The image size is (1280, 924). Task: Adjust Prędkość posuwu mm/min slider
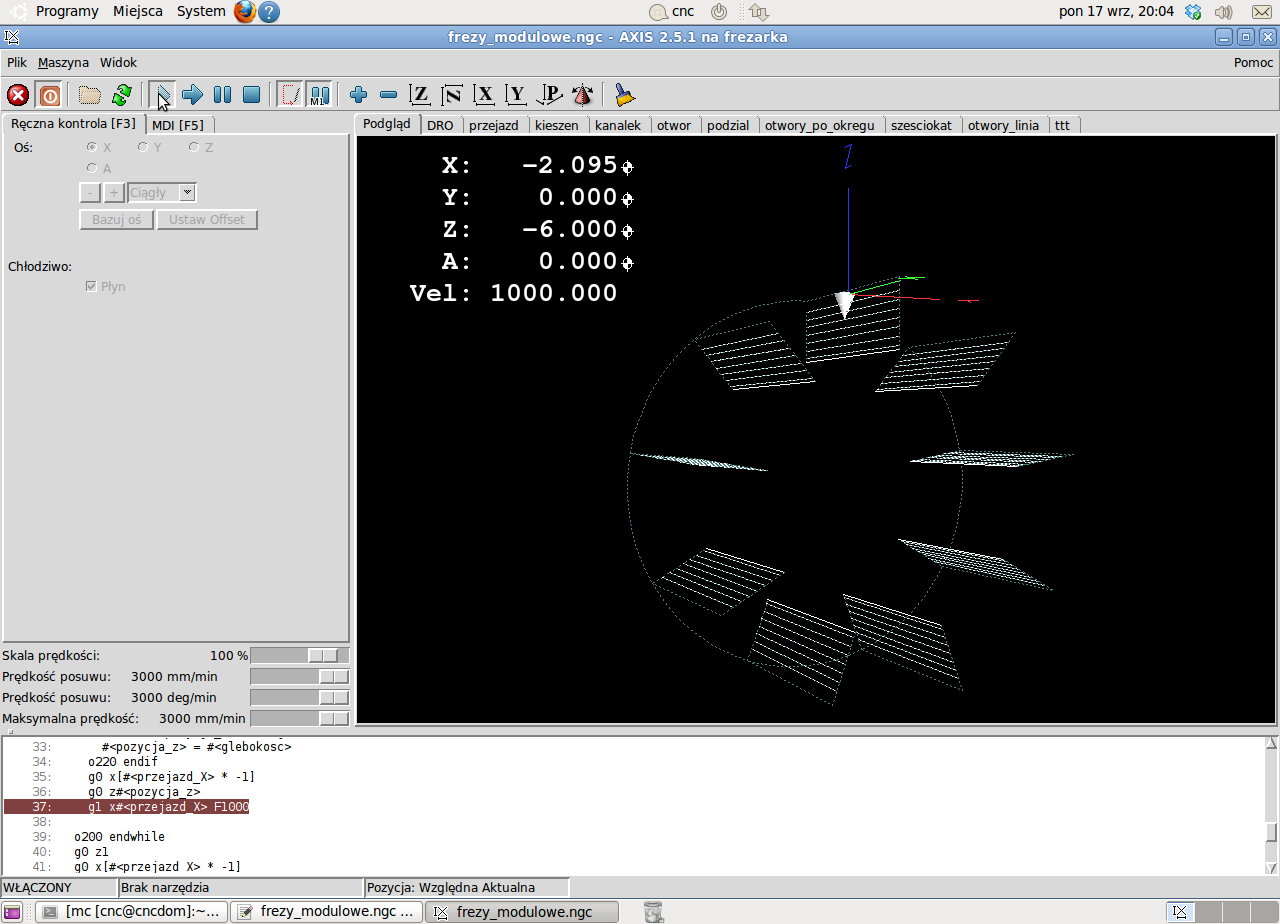pyautogui.click(x=300, y=676)
